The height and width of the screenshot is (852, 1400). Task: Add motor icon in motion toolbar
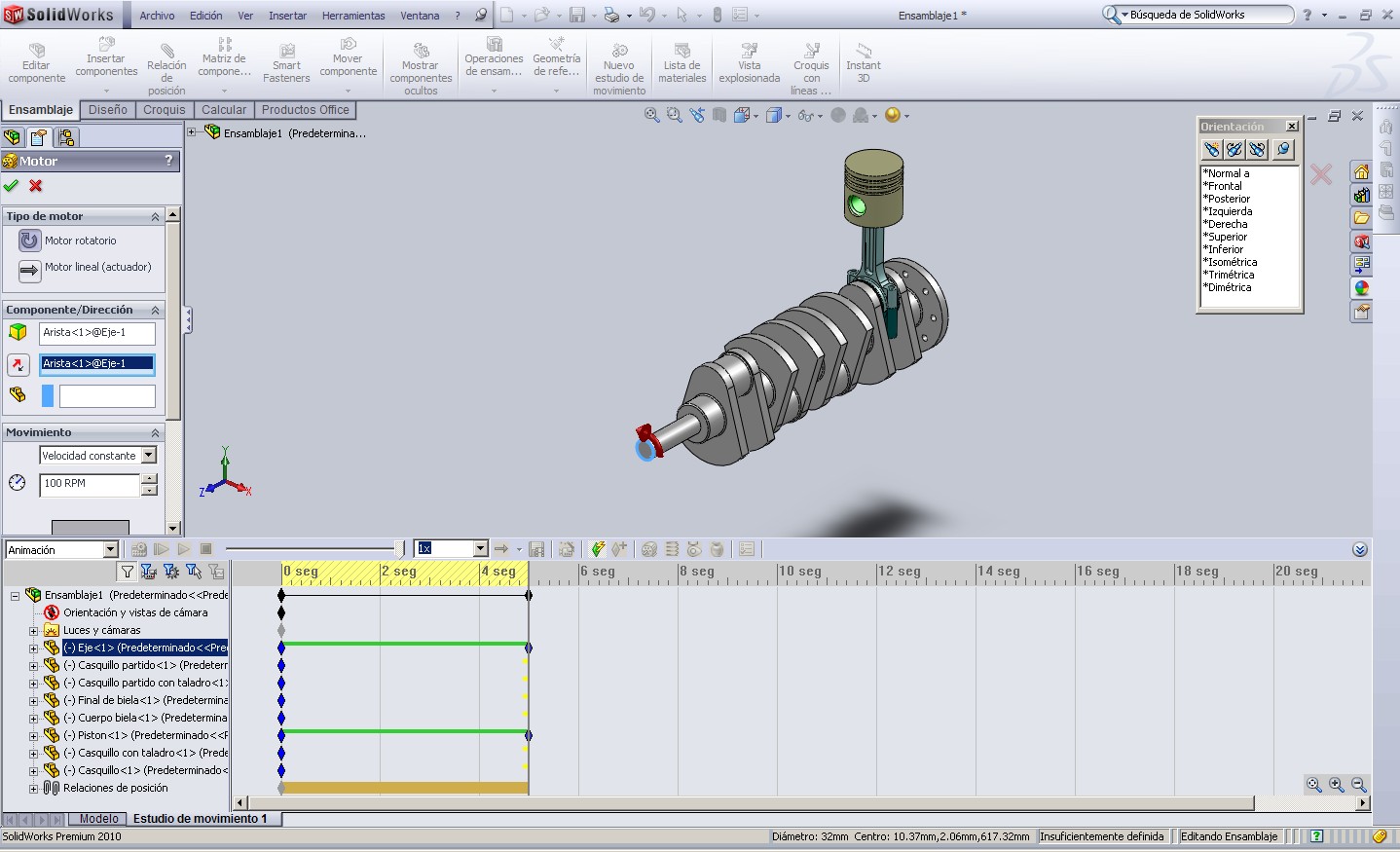649,549
